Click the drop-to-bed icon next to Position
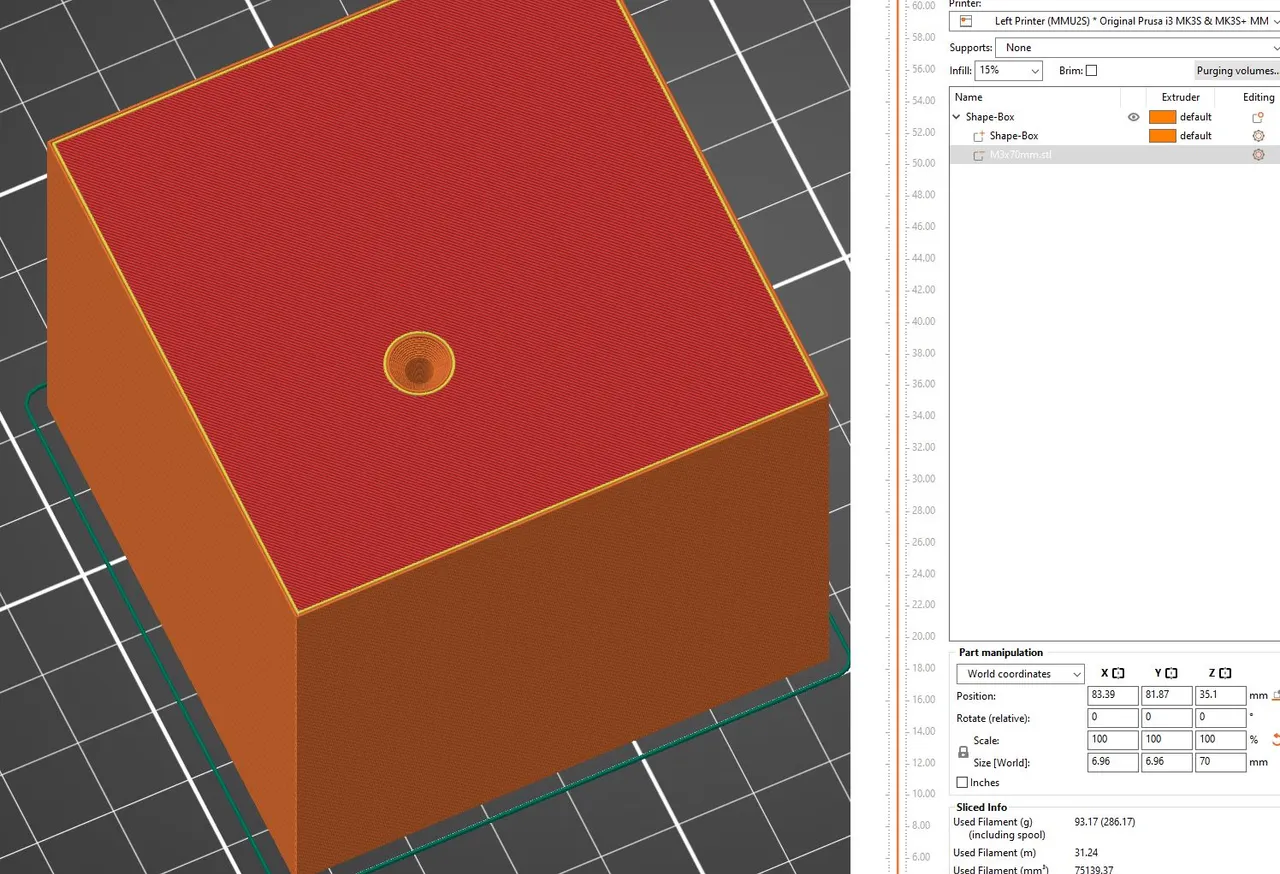Viewport: 1280px width, 874px height. 1274,695
